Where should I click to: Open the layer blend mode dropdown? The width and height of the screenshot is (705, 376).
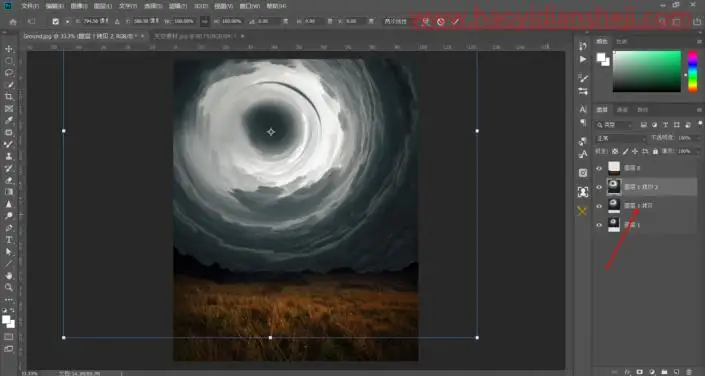coord(620,139)
